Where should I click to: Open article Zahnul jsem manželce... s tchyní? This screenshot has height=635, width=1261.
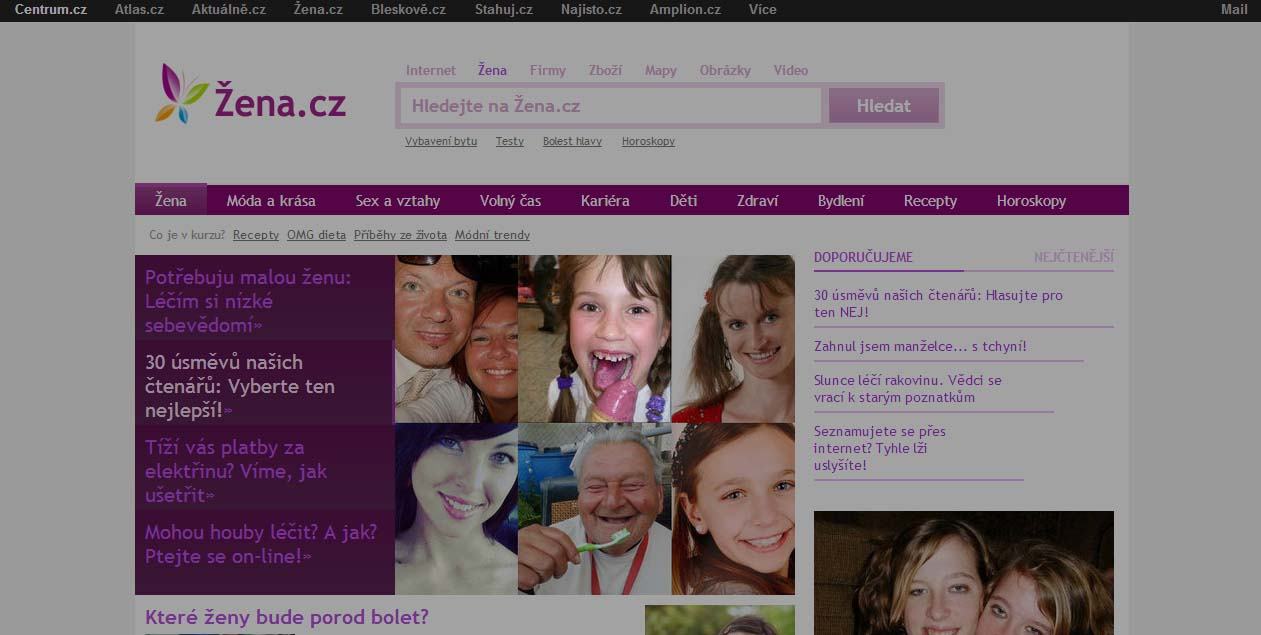coord(920,347)
